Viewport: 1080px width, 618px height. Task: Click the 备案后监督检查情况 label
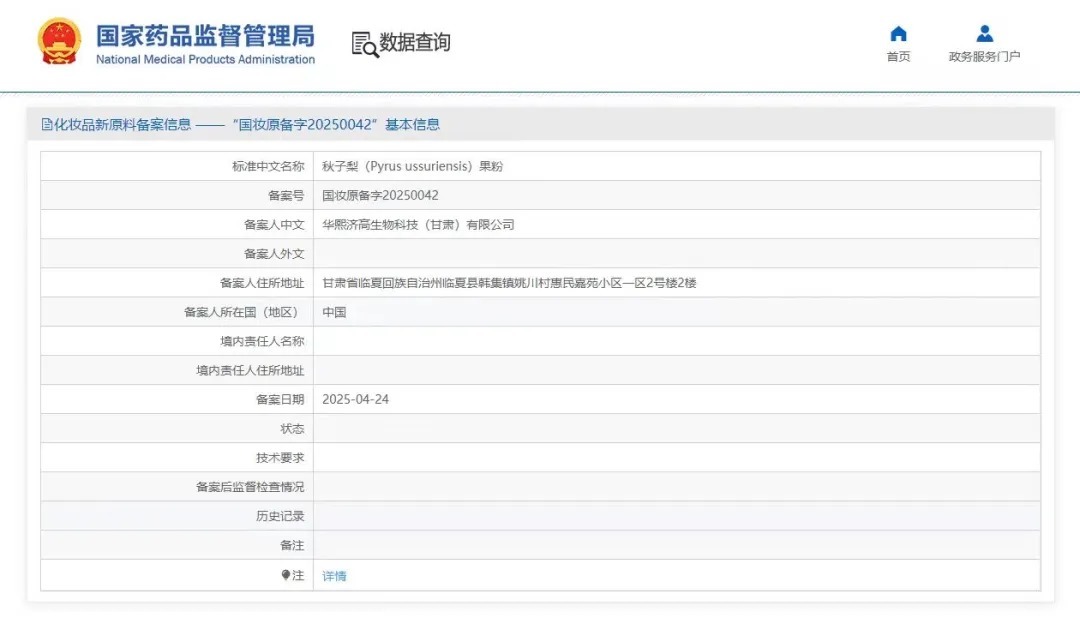point(250,487)
